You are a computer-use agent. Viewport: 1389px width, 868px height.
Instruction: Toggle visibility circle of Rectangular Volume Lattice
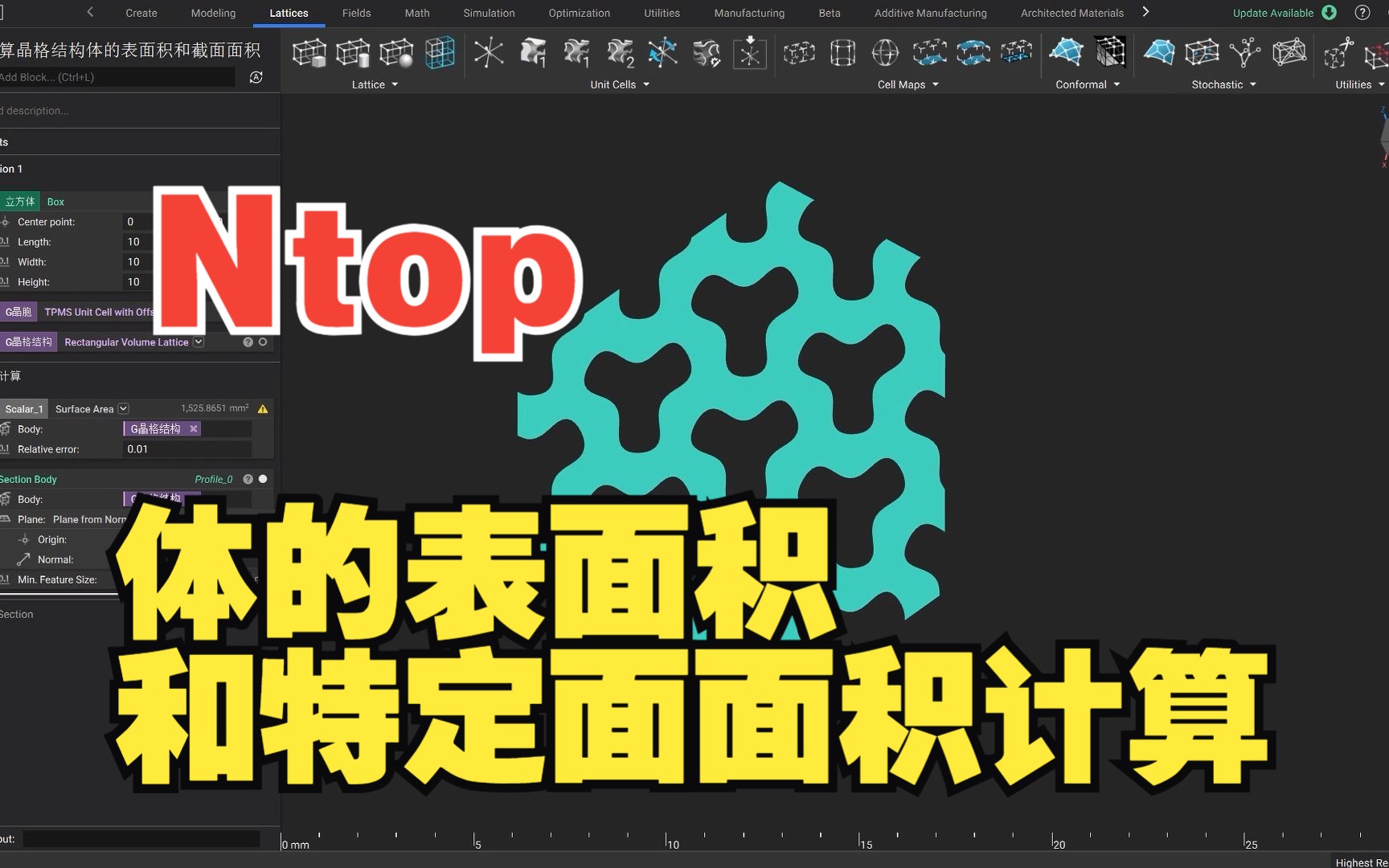pyautogui.click(x=263, y=342)
